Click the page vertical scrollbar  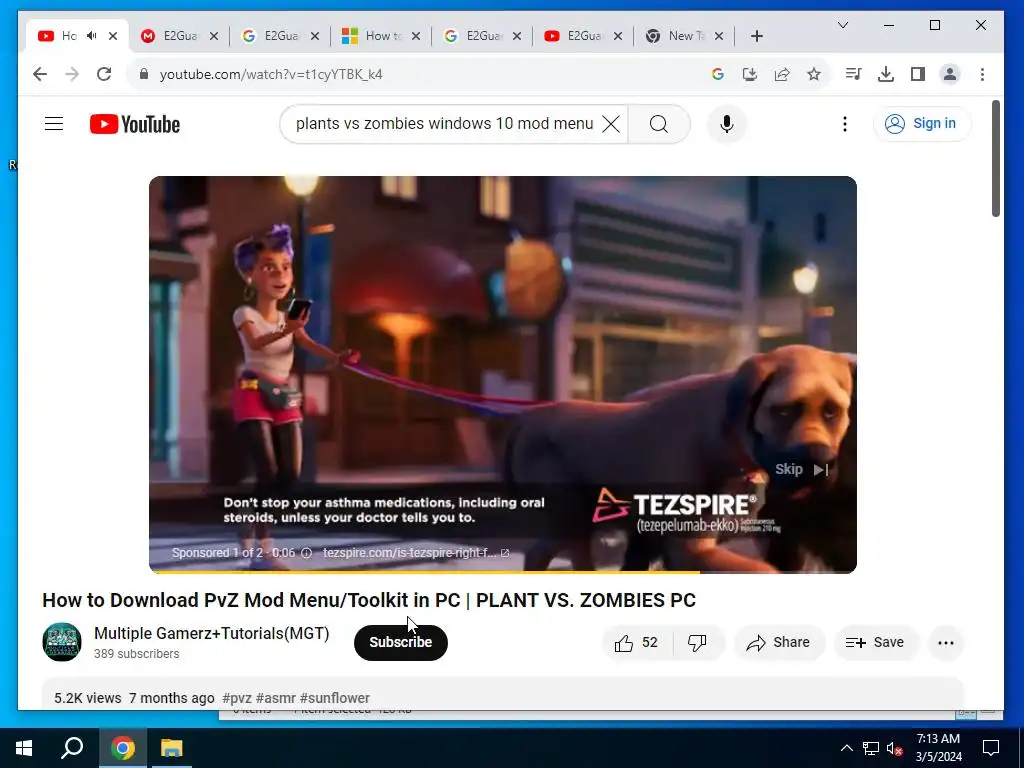[995, 158]
